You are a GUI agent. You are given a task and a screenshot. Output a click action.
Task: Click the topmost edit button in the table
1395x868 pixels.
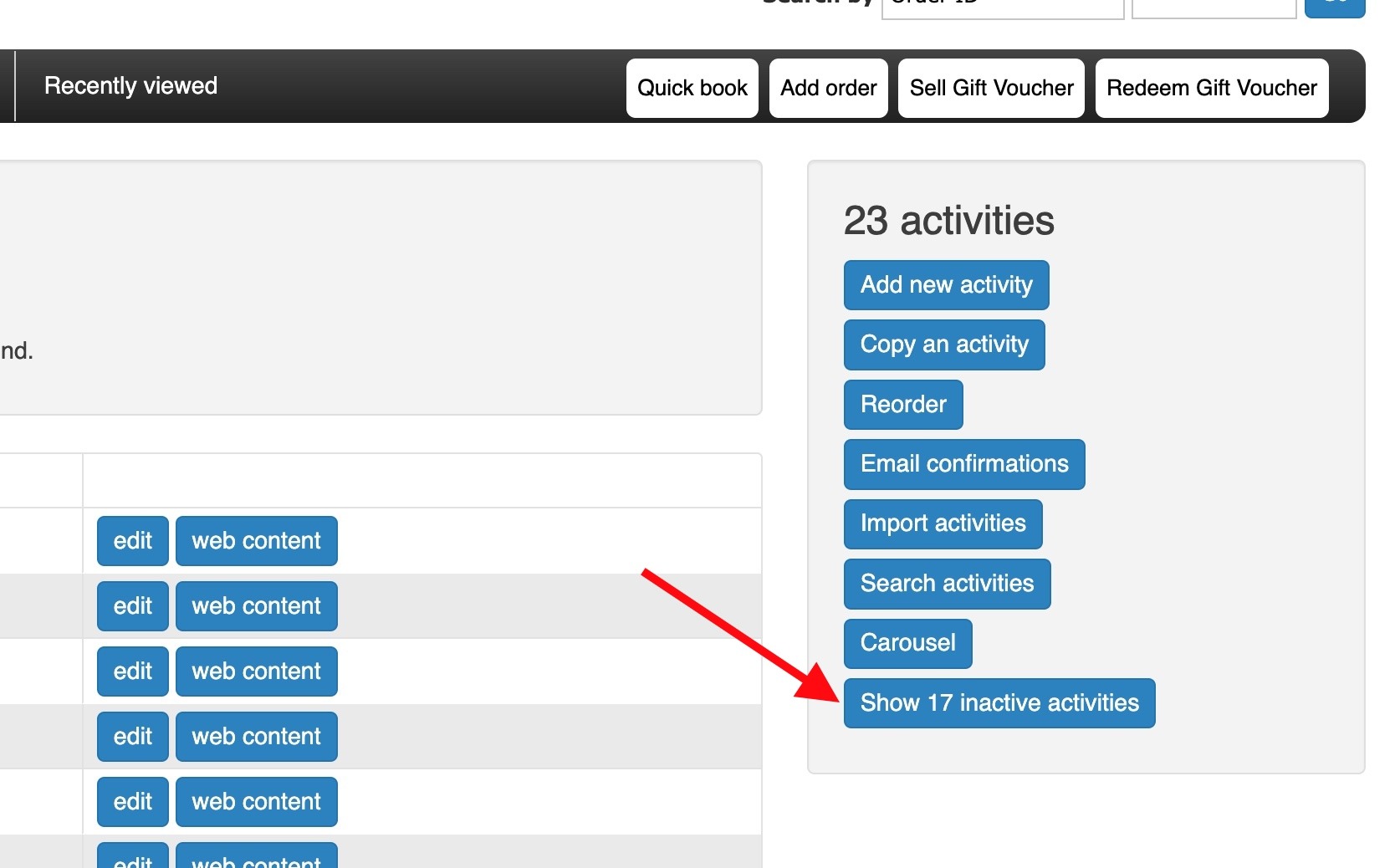133,541
